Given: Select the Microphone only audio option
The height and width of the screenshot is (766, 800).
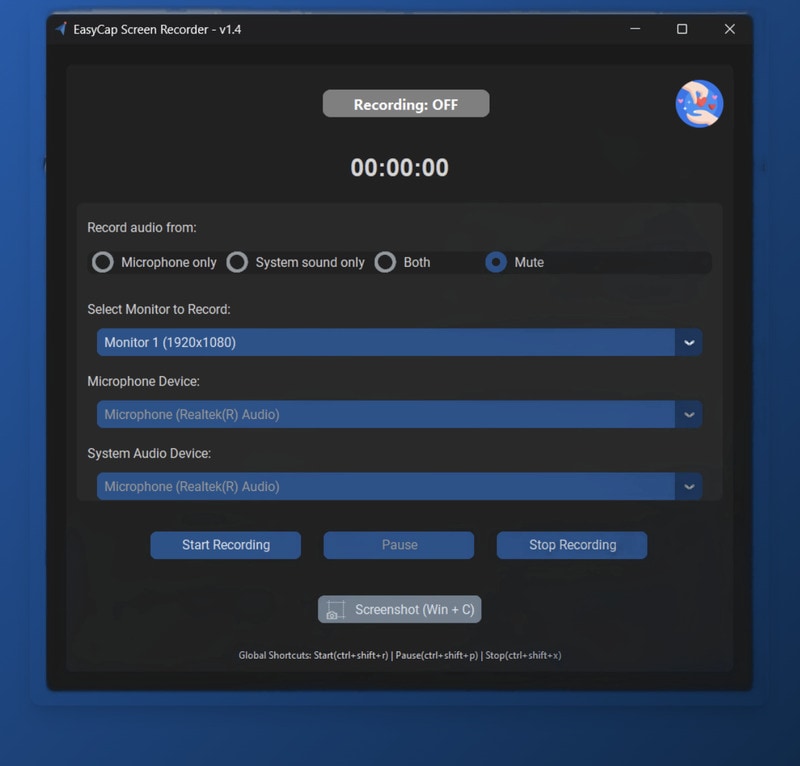Looking at the screenshot, I should pos(102,262).
